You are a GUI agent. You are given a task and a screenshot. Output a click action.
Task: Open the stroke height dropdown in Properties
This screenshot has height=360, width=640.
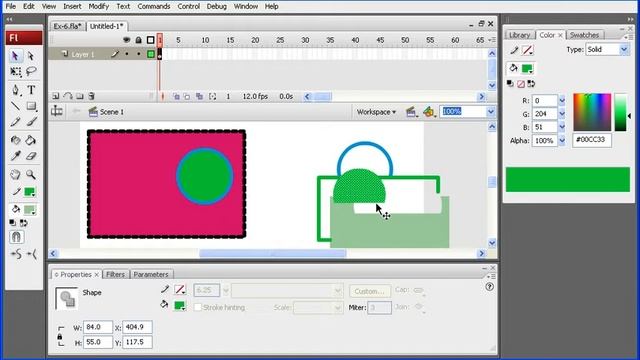click(x=226, y=291)
